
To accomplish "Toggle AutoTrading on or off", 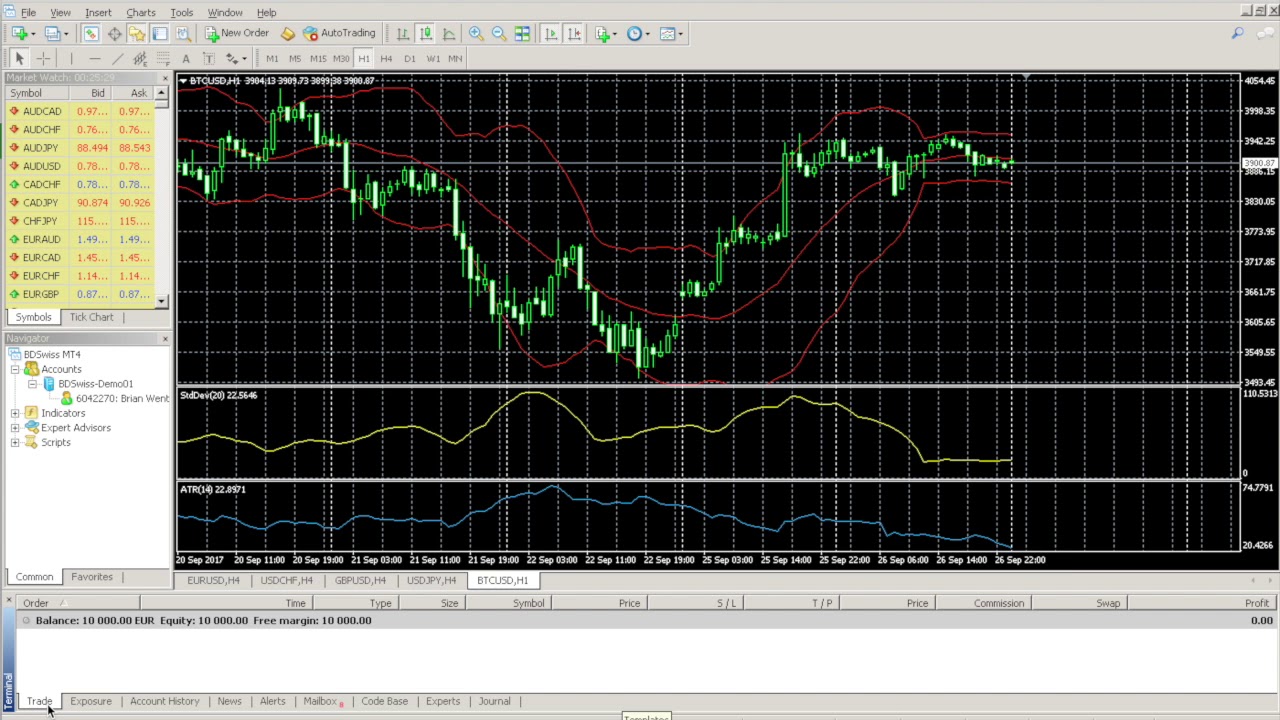I will coord(339,33).
